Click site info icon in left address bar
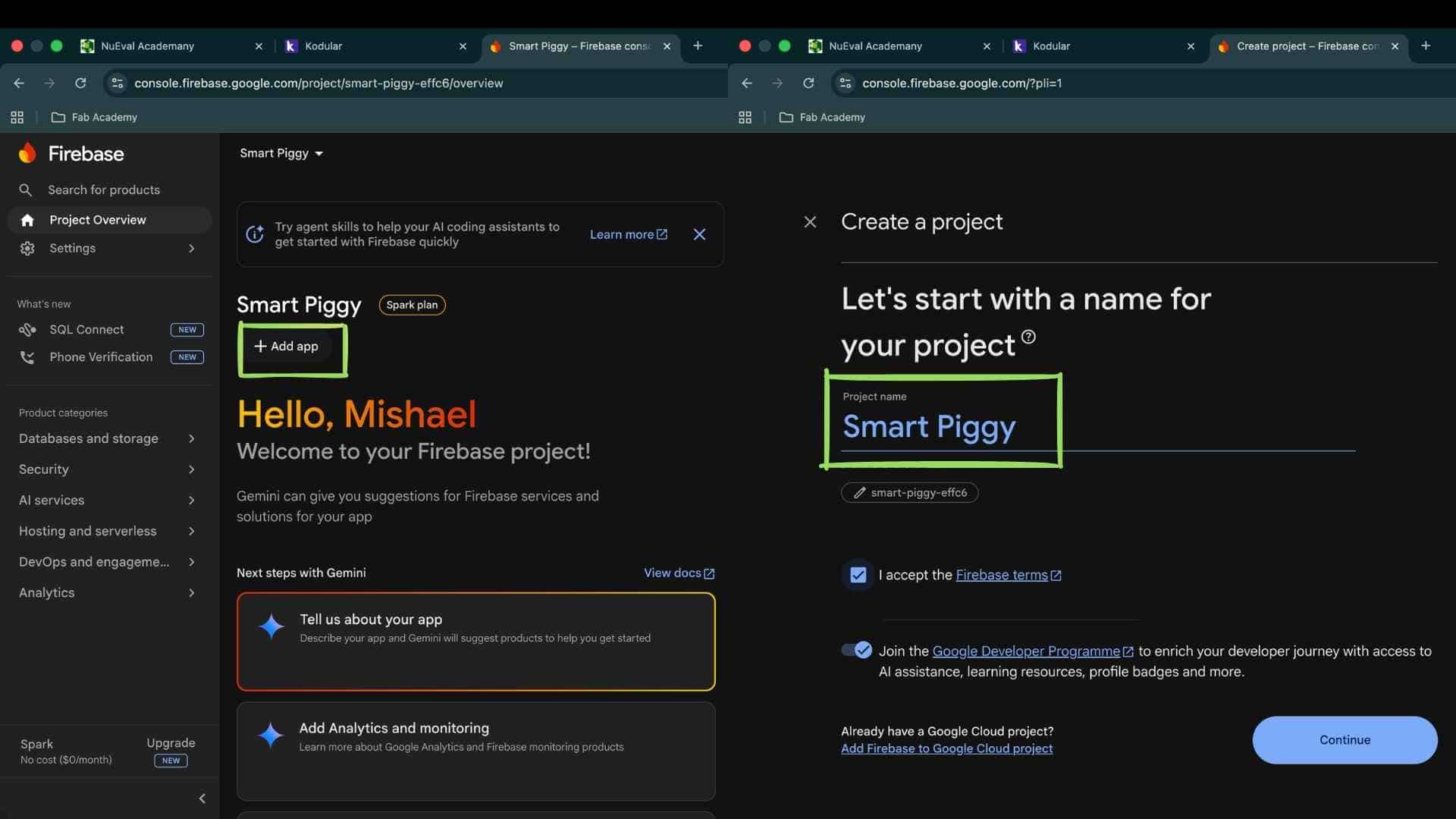 117,83
